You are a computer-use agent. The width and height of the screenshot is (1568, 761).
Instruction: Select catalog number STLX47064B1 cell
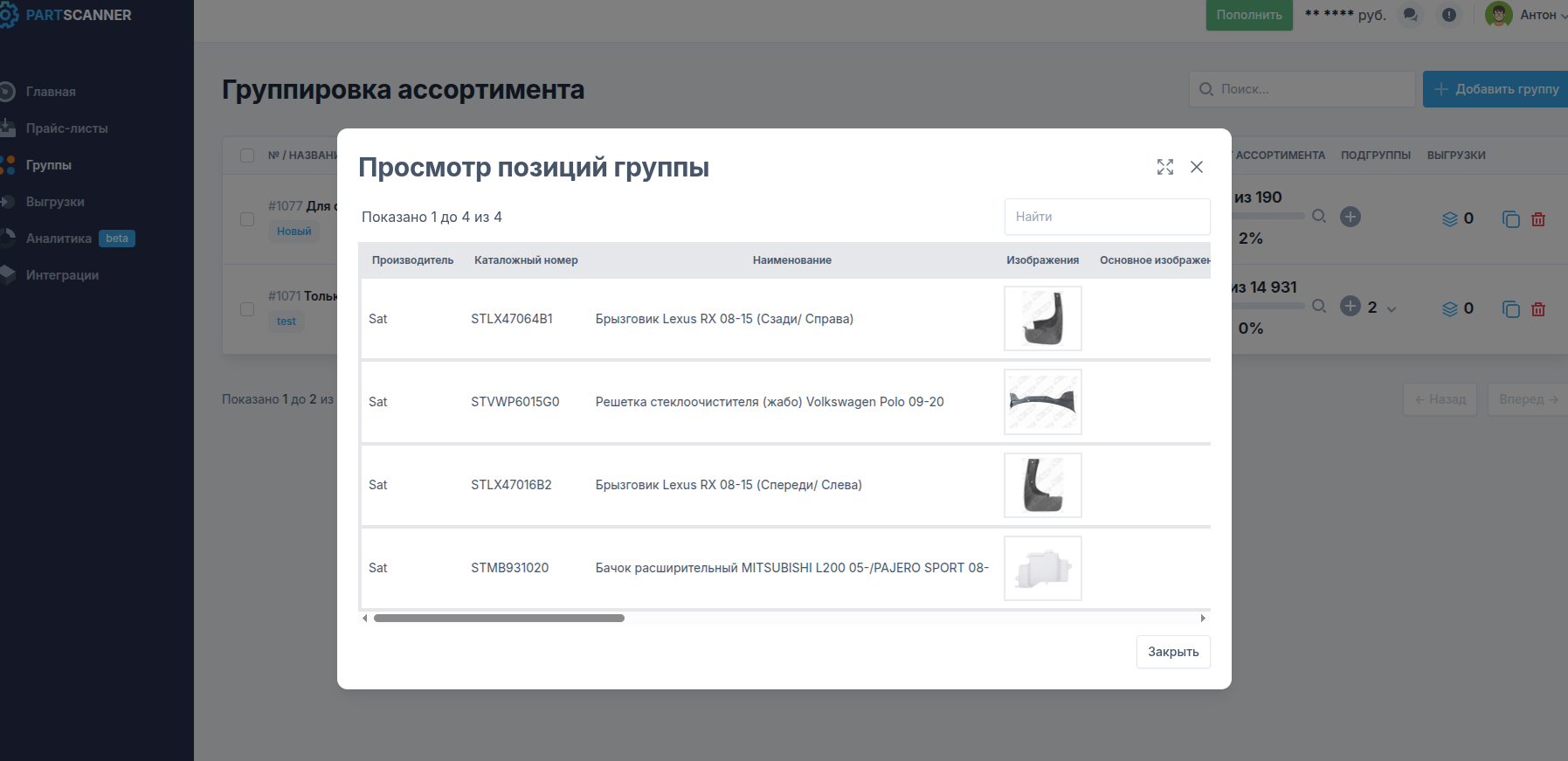click(x=512, y=319)
